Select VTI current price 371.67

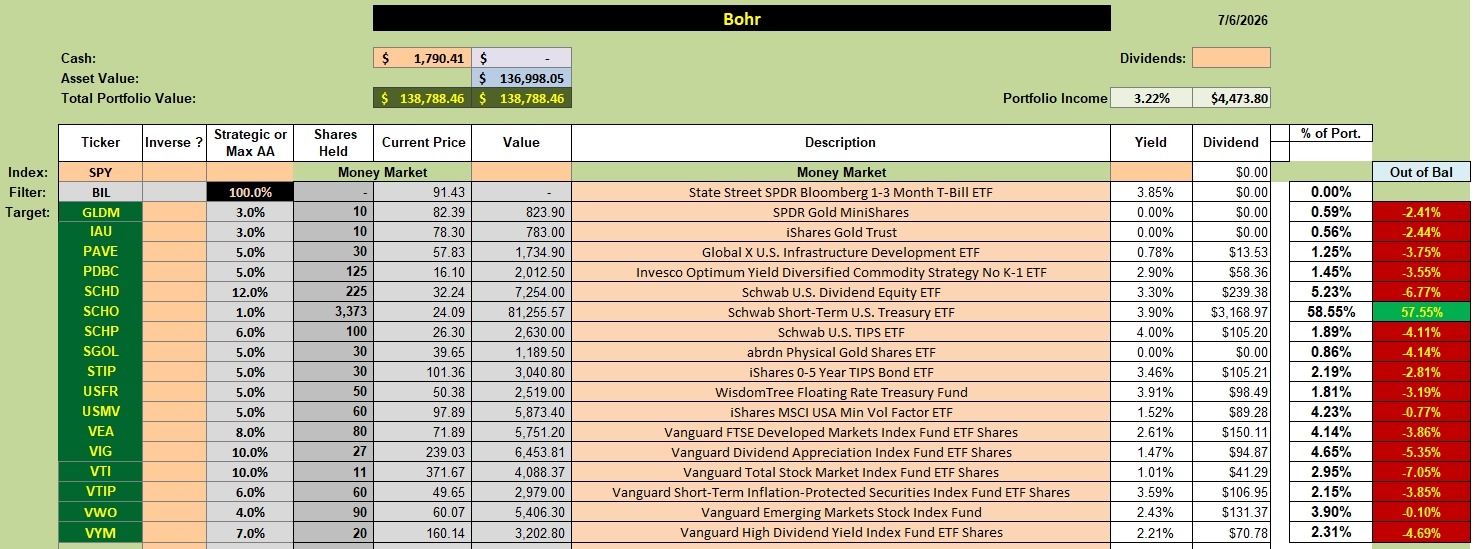(422, 472)
